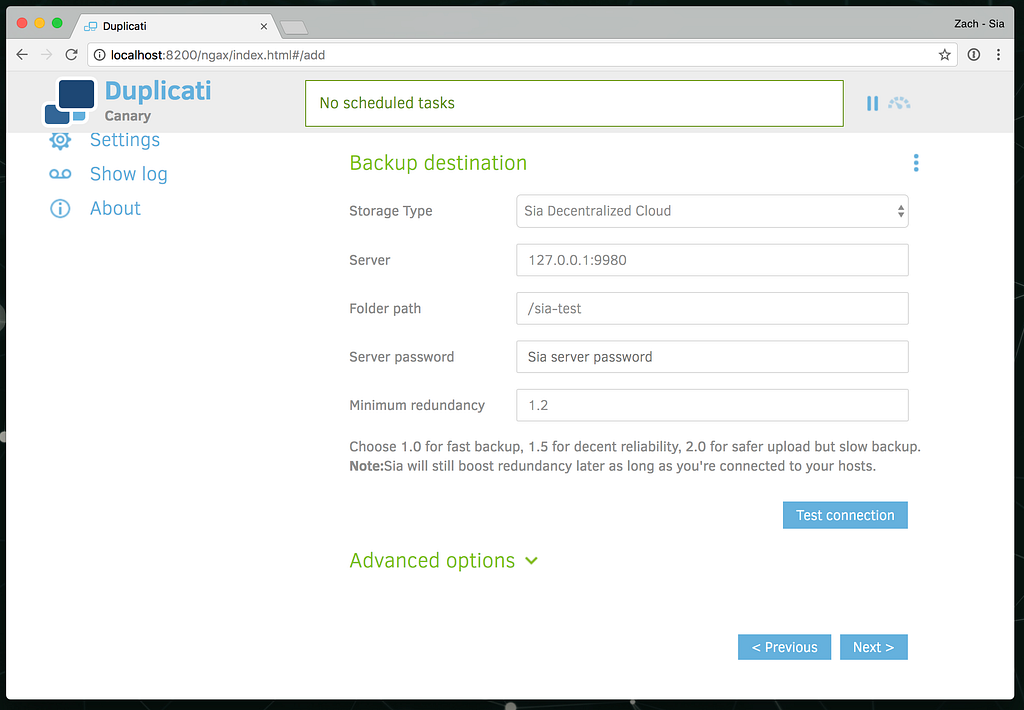Click the About info icon
Image resolution: width=1024 pixels, height=710 pixels.
click(60, 208)
